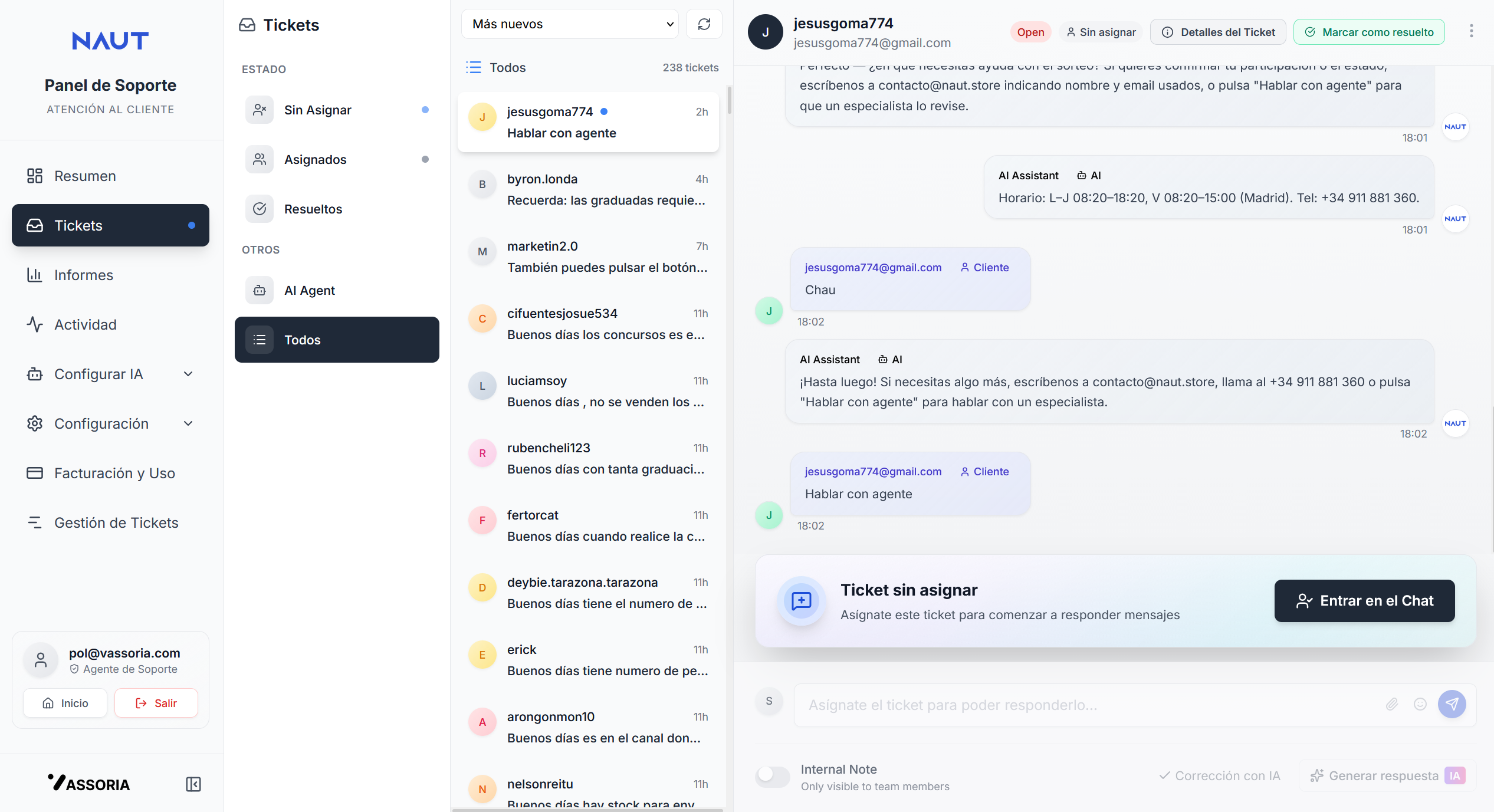Screen dimensions: 1494x812
Task: Open the three-dot ticket options menu
Action: (1471, 31)
